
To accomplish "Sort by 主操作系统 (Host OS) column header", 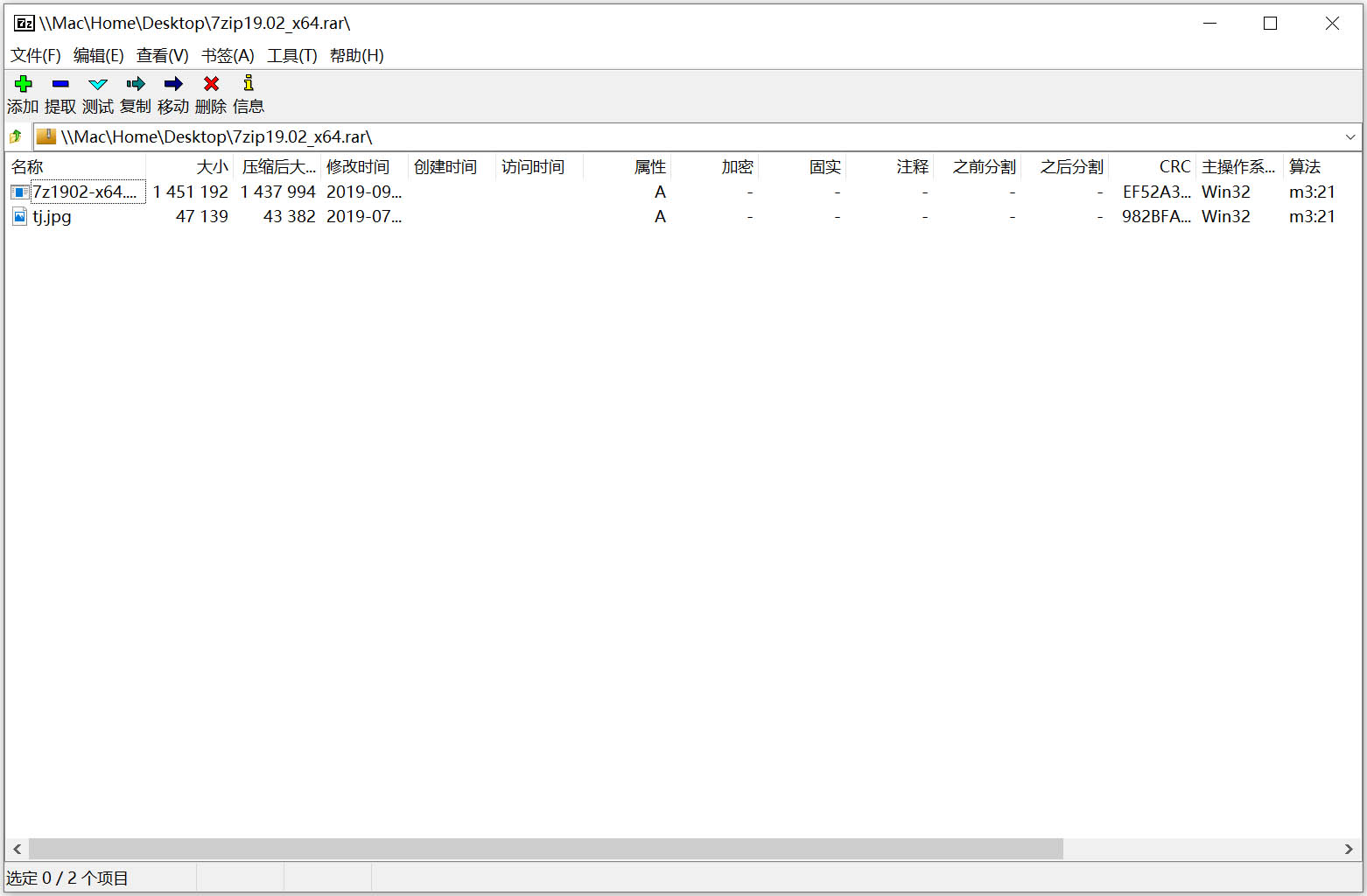I will coord(1240,167).
